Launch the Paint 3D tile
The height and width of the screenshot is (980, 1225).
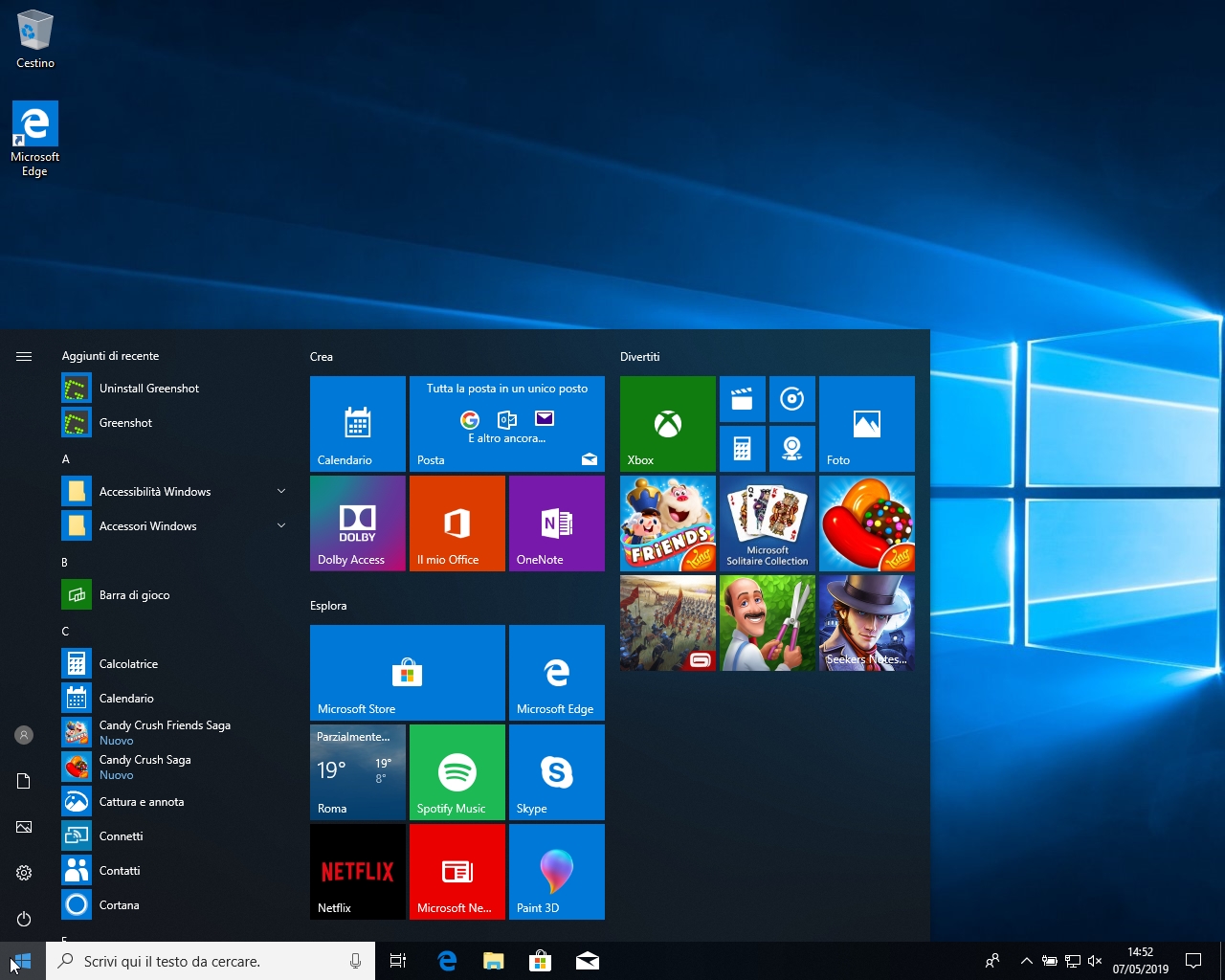tap(557, 872)
